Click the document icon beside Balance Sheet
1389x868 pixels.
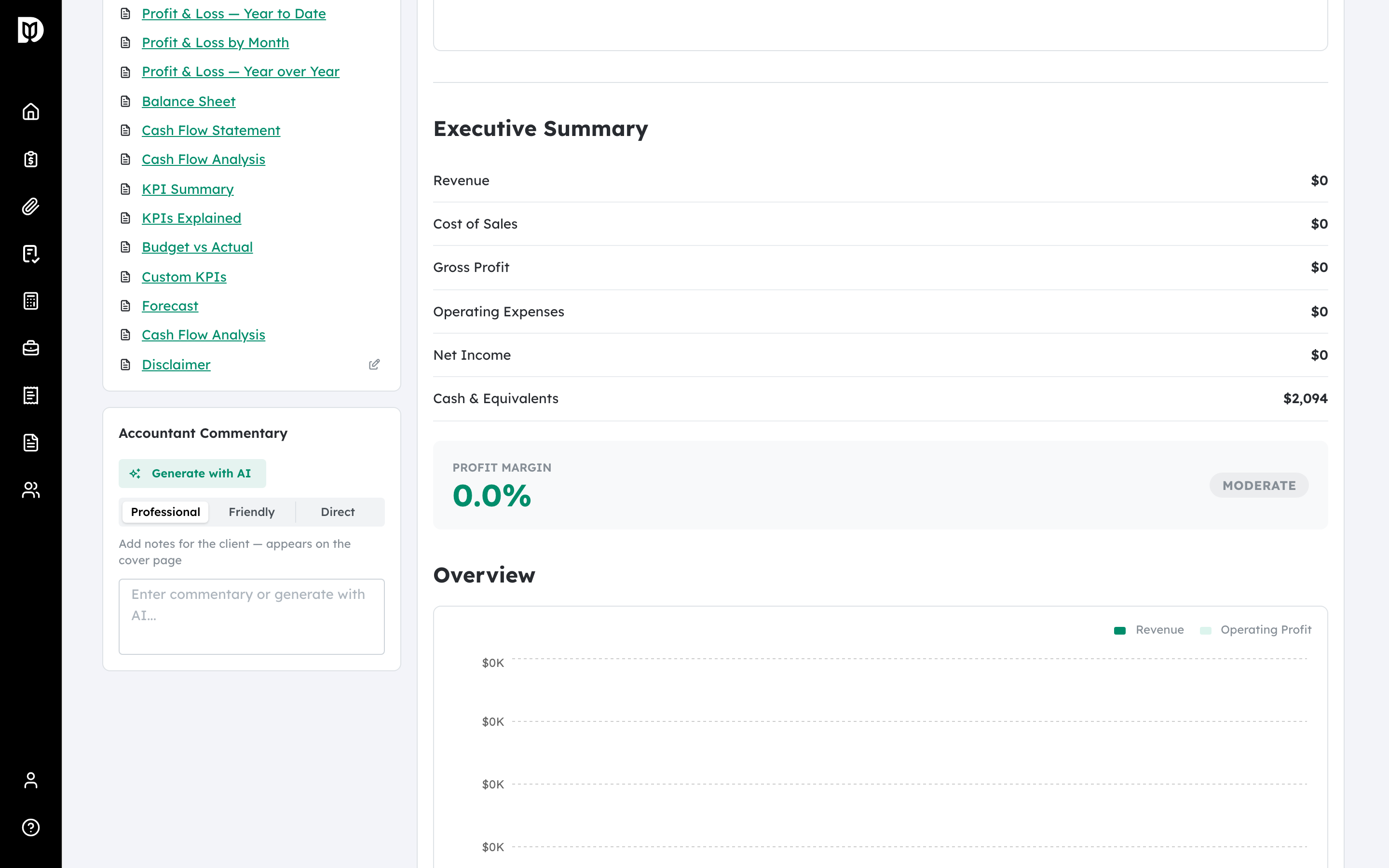tap(125, 102)
